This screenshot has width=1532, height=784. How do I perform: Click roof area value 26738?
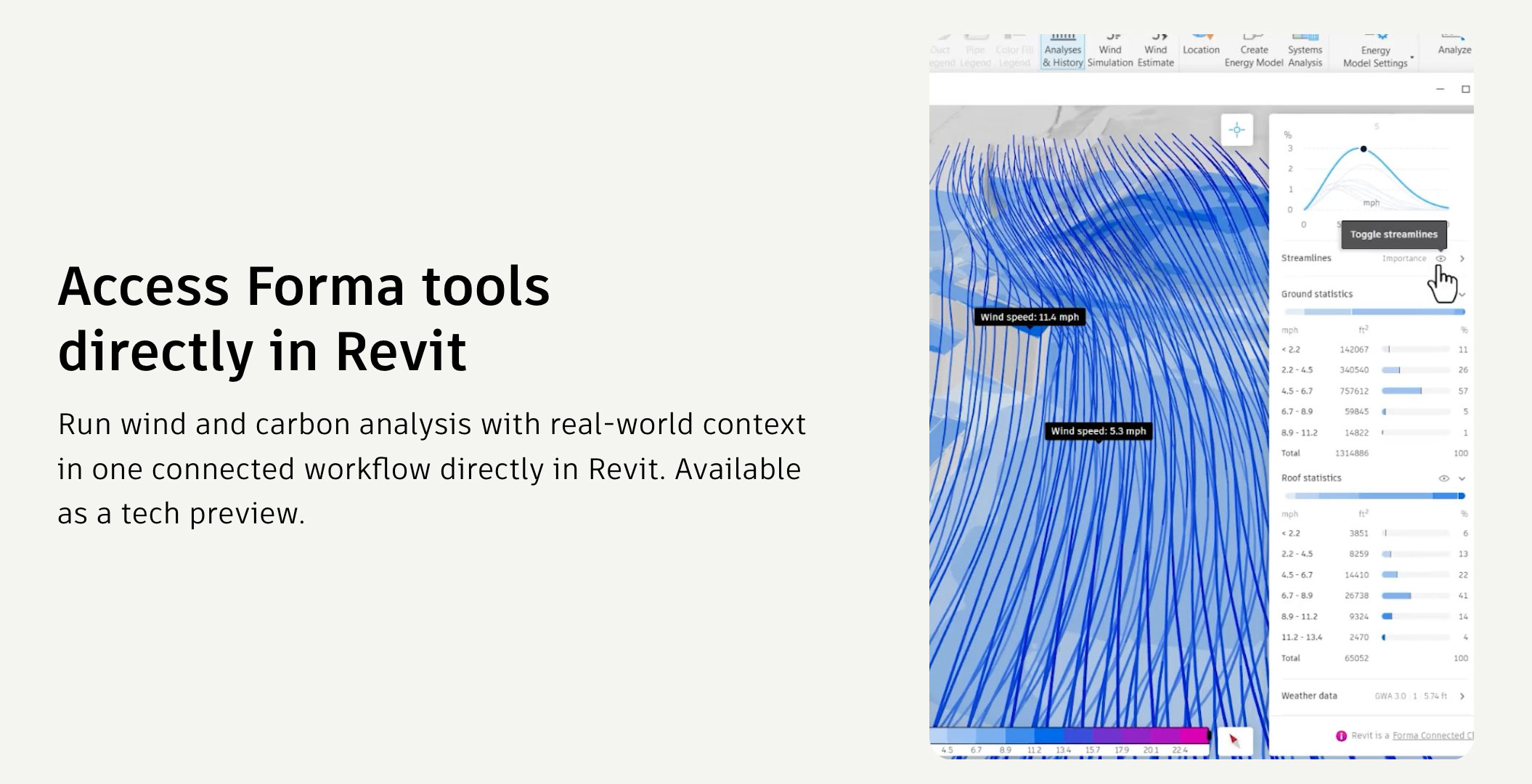(1356, 596)
